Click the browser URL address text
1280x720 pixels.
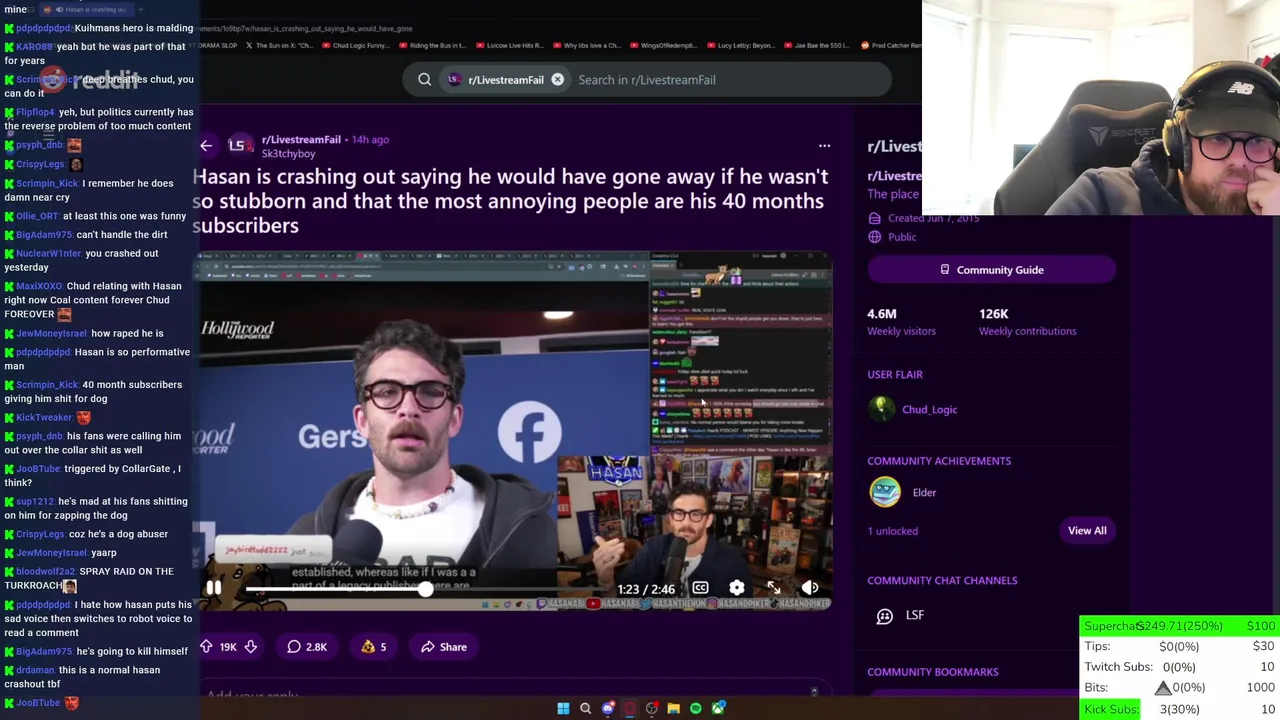coord(305,29)
